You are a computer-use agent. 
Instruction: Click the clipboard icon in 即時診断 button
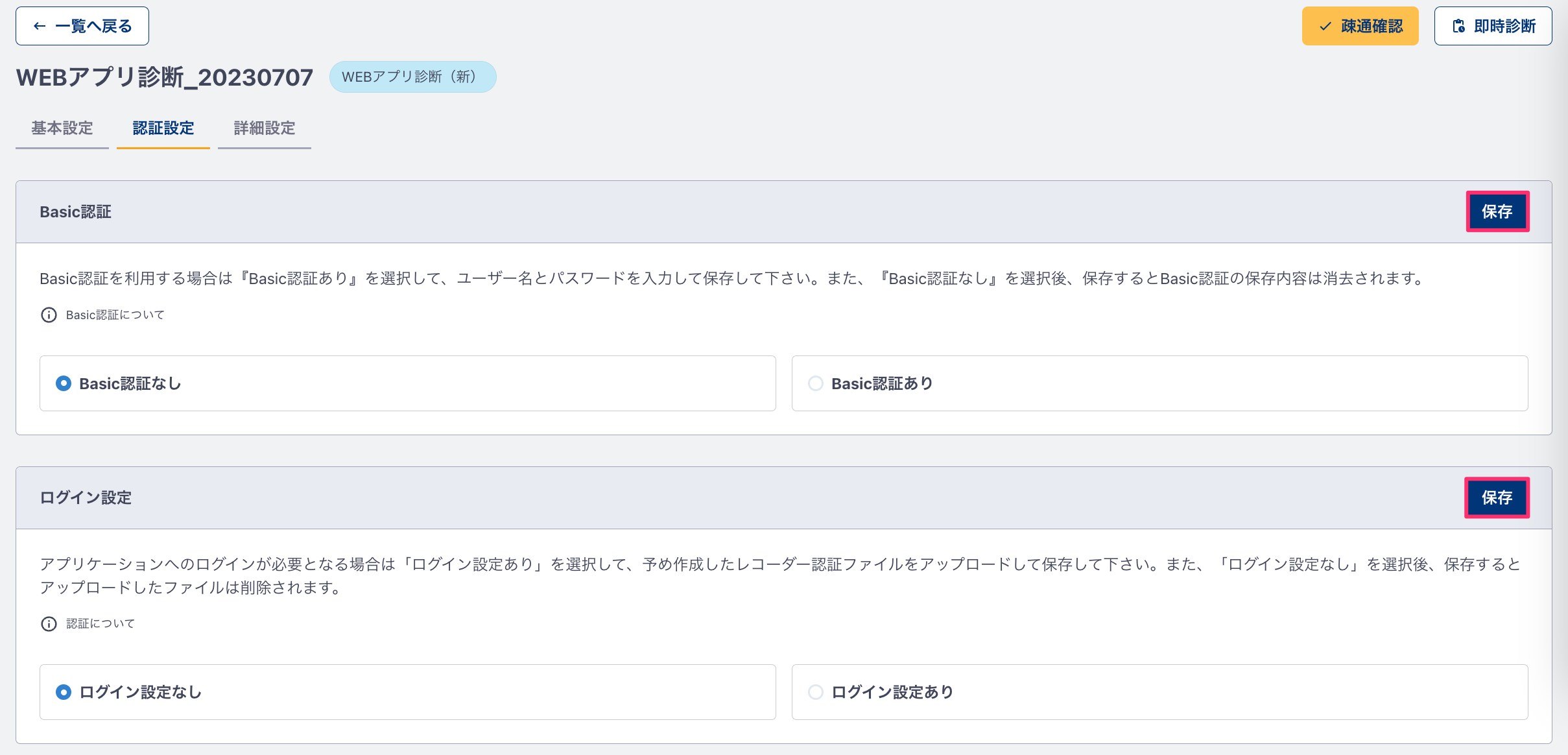[x=1458, y=26]
